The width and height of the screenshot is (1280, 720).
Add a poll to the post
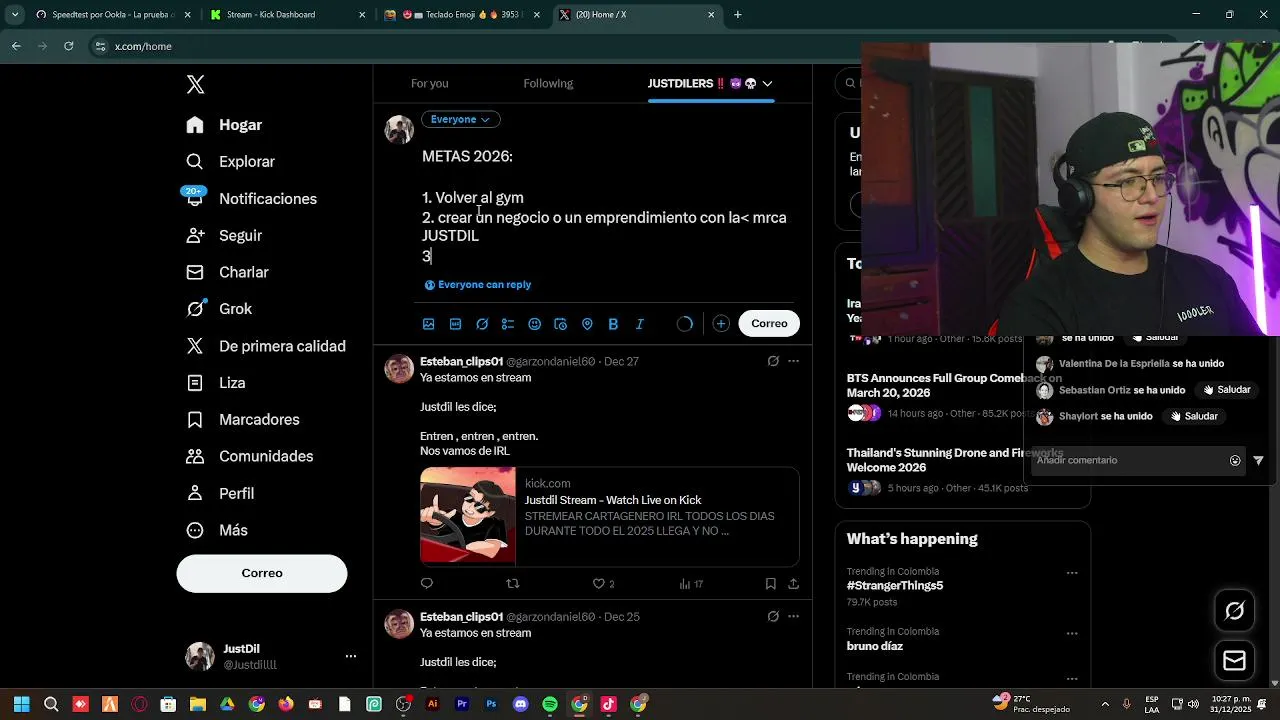pyautogui.click(x=508, y=324)
